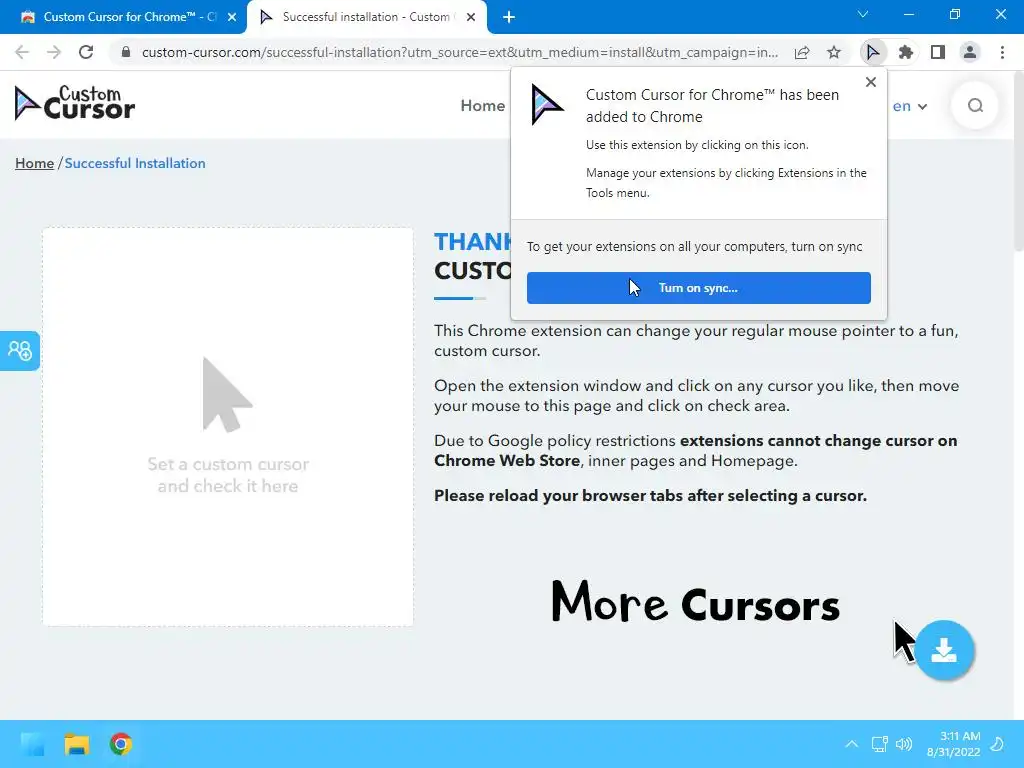Open a new browser tab
The width and height of the screenshot is (1024, 768).
[509, 17]
